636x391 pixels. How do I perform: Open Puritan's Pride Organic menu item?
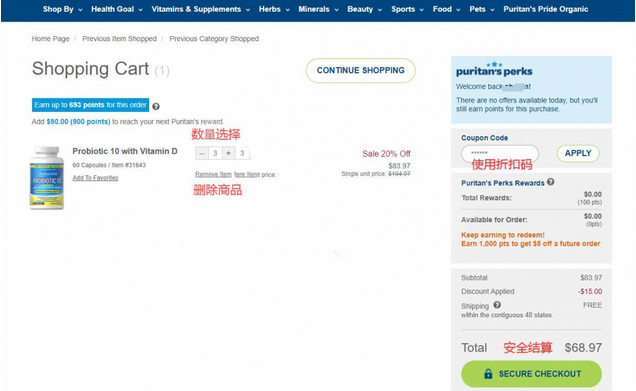546,9
